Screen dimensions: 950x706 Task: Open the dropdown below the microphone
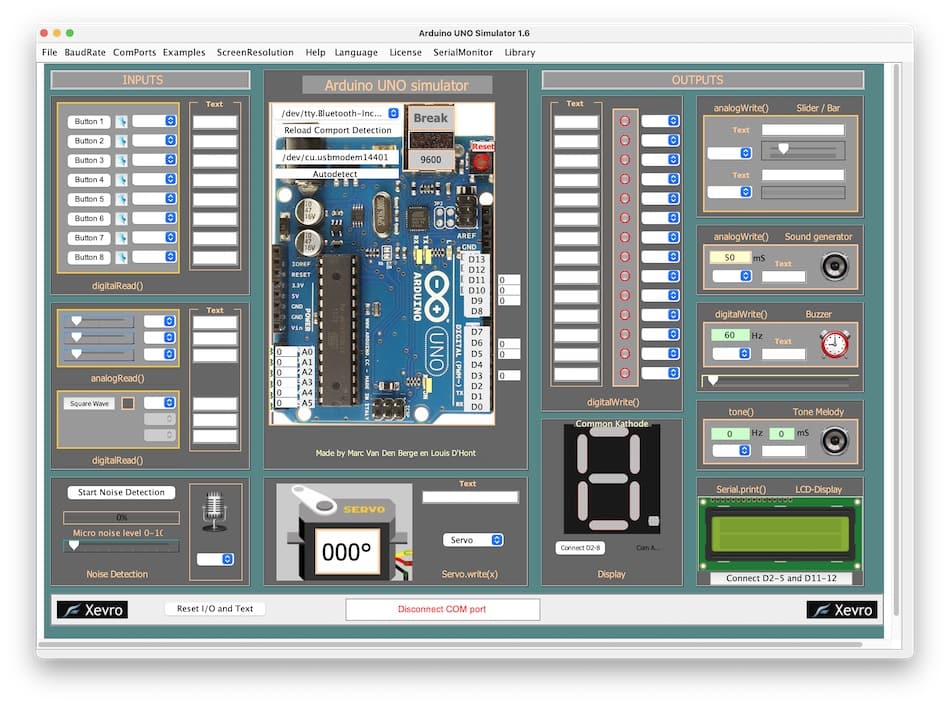click(x=215, y=559)
